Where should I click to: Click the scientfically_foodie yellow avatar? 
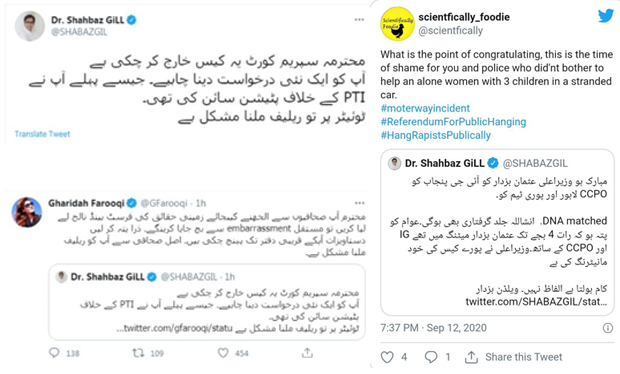397,24
